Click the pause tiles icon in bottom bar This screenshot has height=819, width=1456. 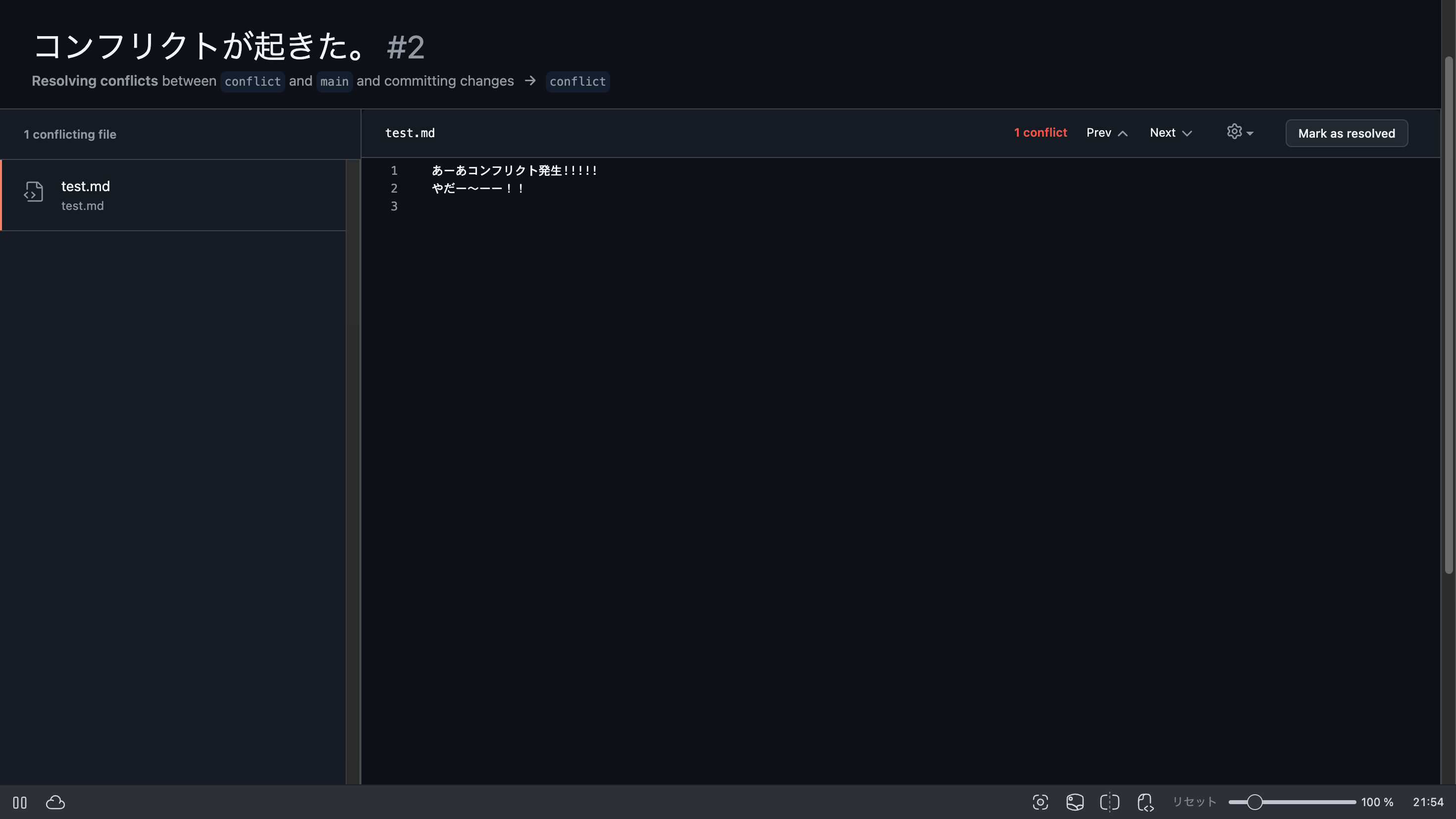[x=20, y=802]
